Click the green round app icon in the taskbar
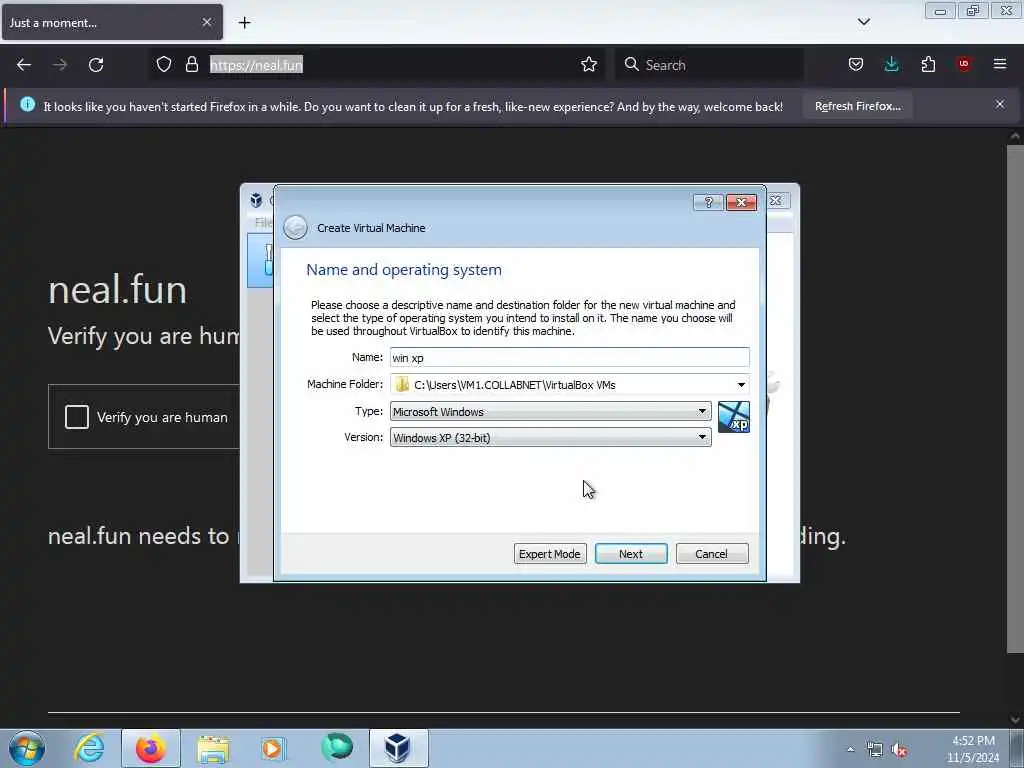 (337, 747)
